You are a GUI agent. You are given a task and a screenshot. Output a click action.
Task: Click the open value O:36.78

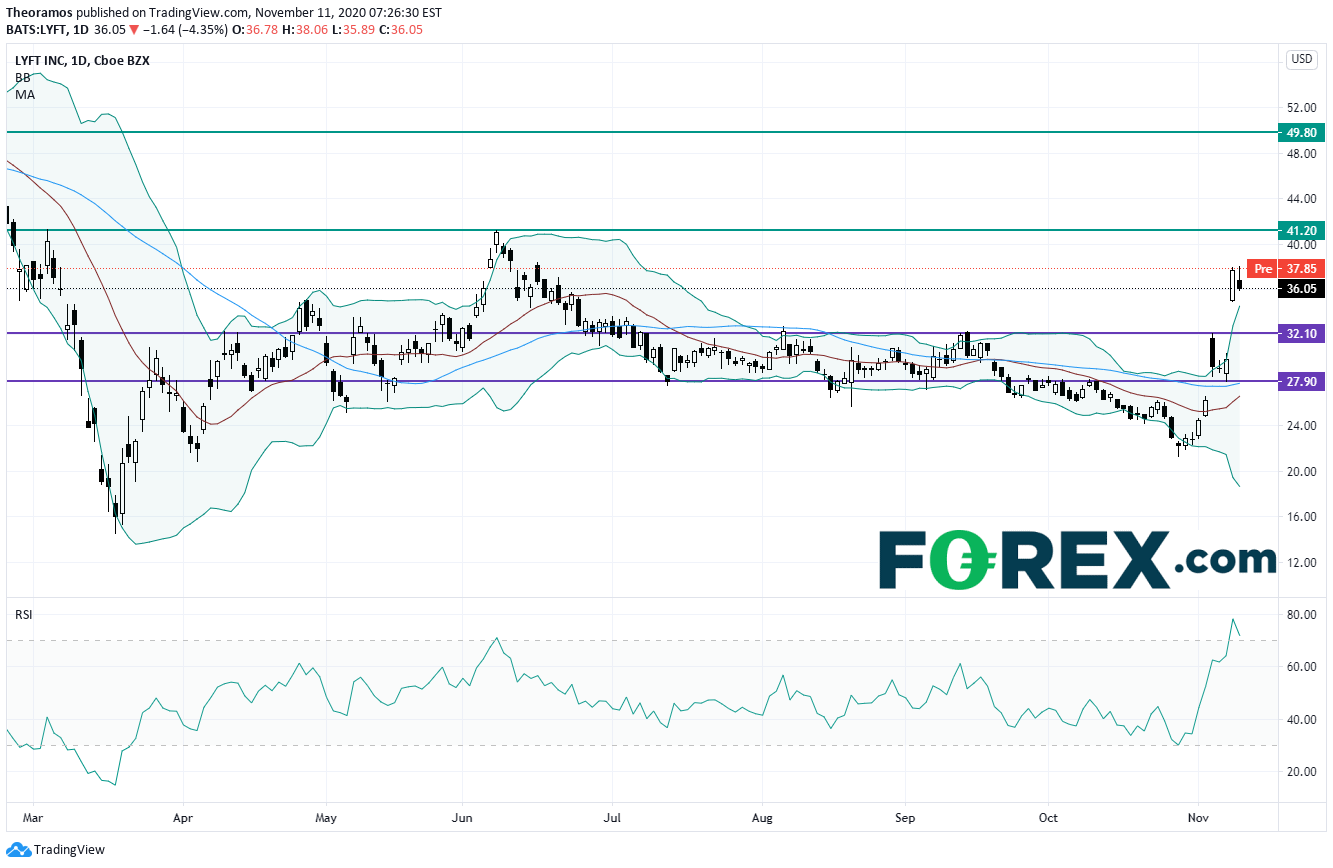pos(254,29)
